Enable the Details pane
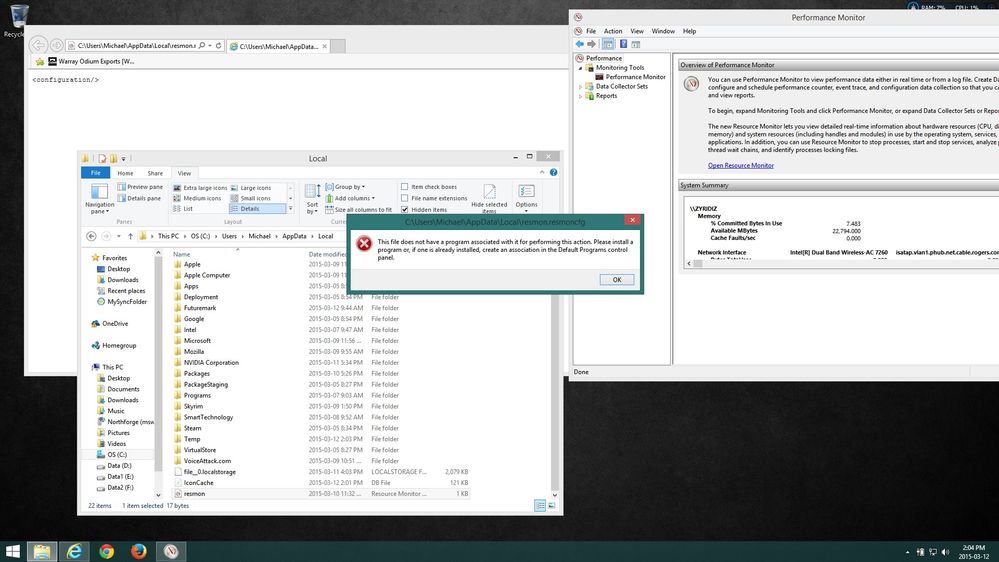Viewport: 999px width, 562px height. point(140,198)
